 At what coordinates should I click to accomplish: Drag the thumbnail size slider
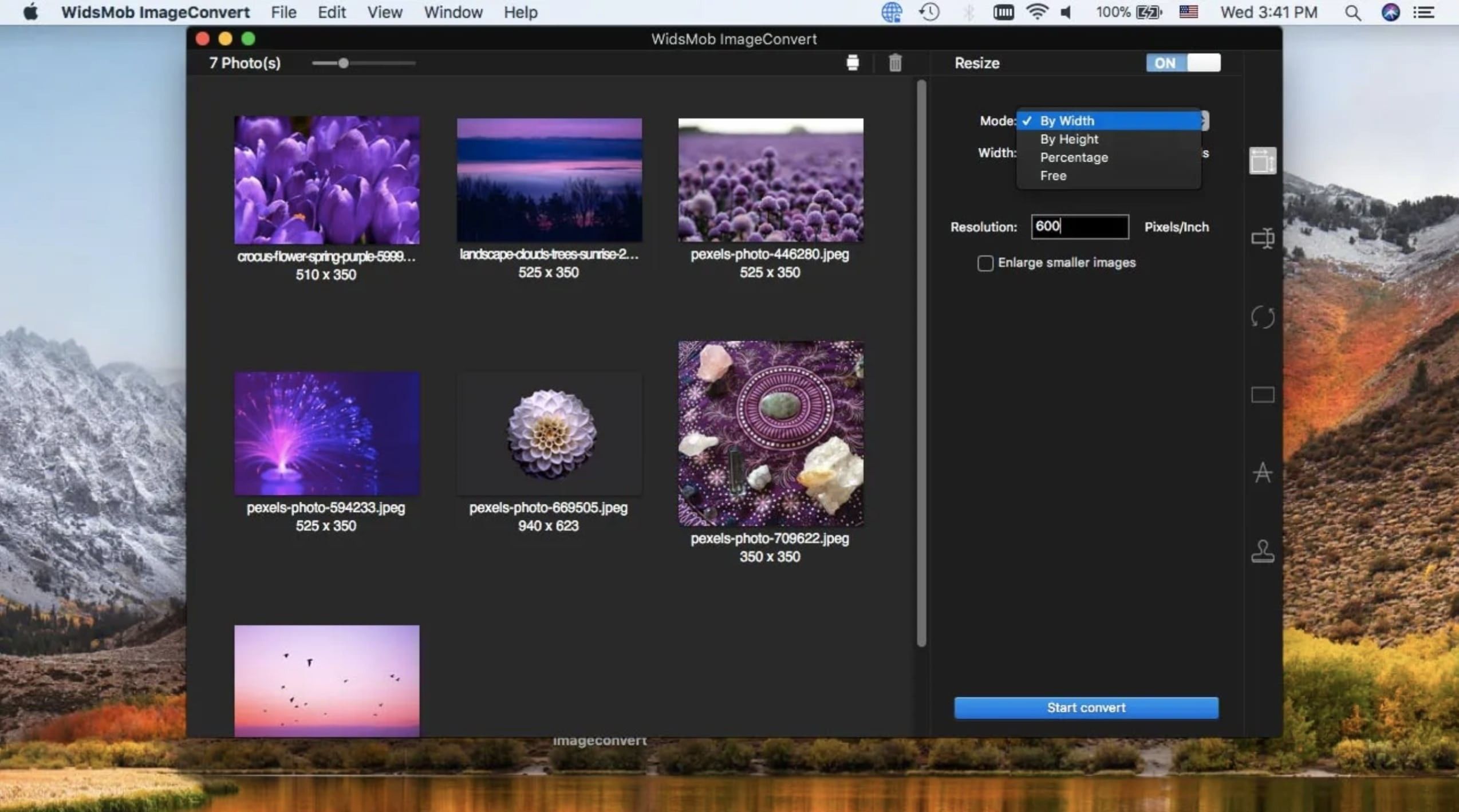pos(342,62)
